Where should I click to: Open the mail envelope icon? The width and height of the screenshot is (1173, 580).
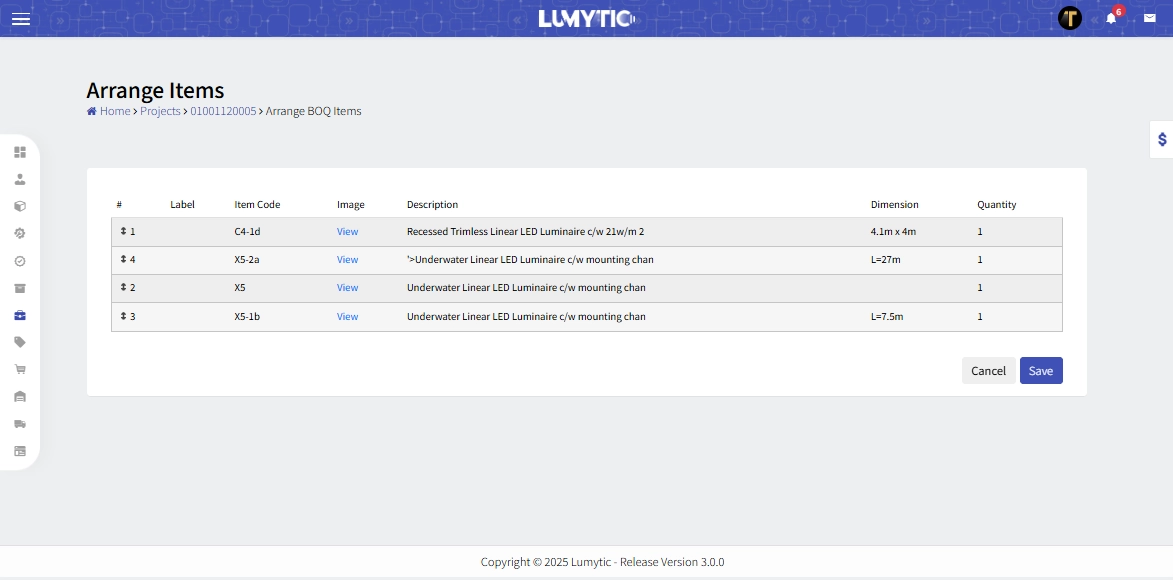1150,18
